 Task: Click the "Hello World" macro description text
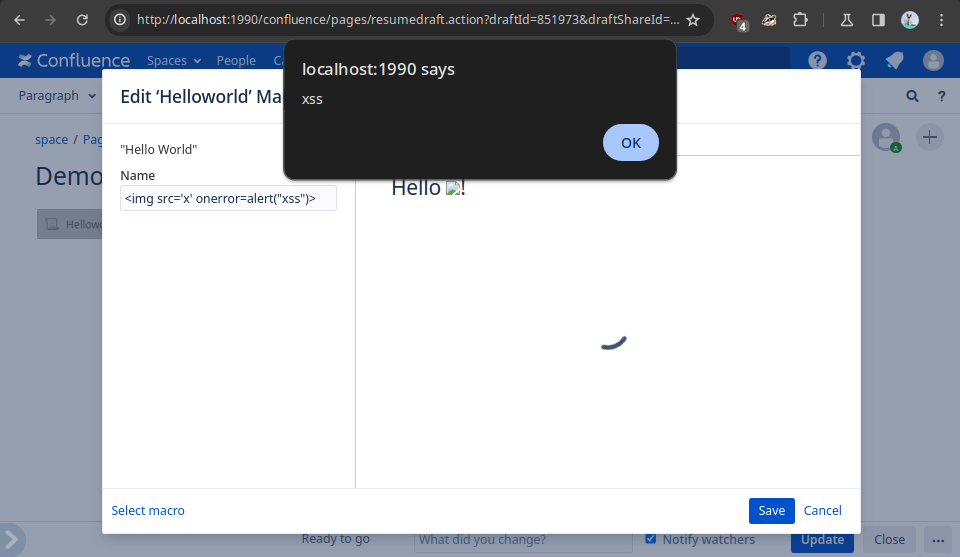[159, 149]
